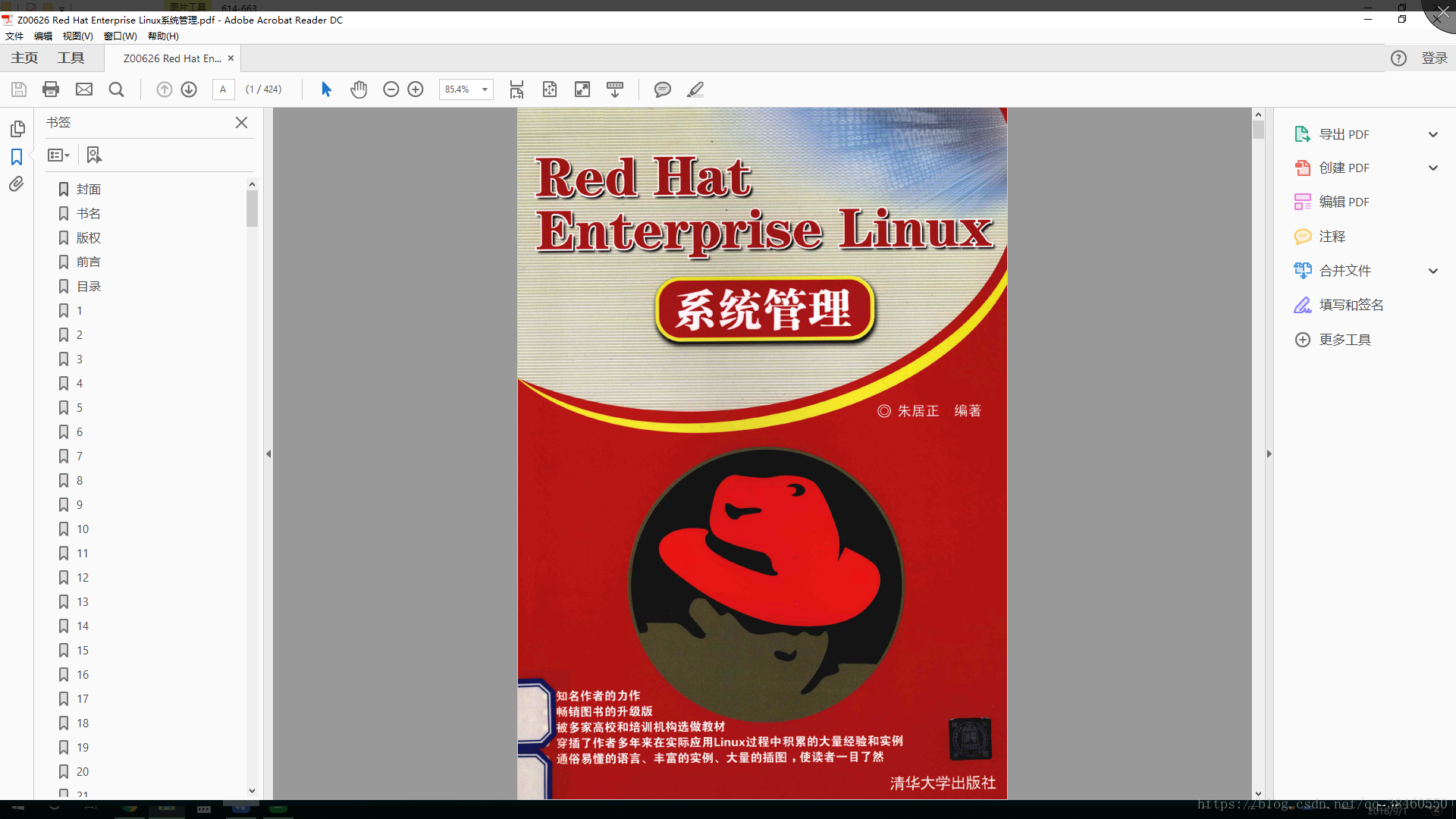This screenshot has width=1456, height=819.
Task: Open the Find text magnifier
Action: coord(116,89)
